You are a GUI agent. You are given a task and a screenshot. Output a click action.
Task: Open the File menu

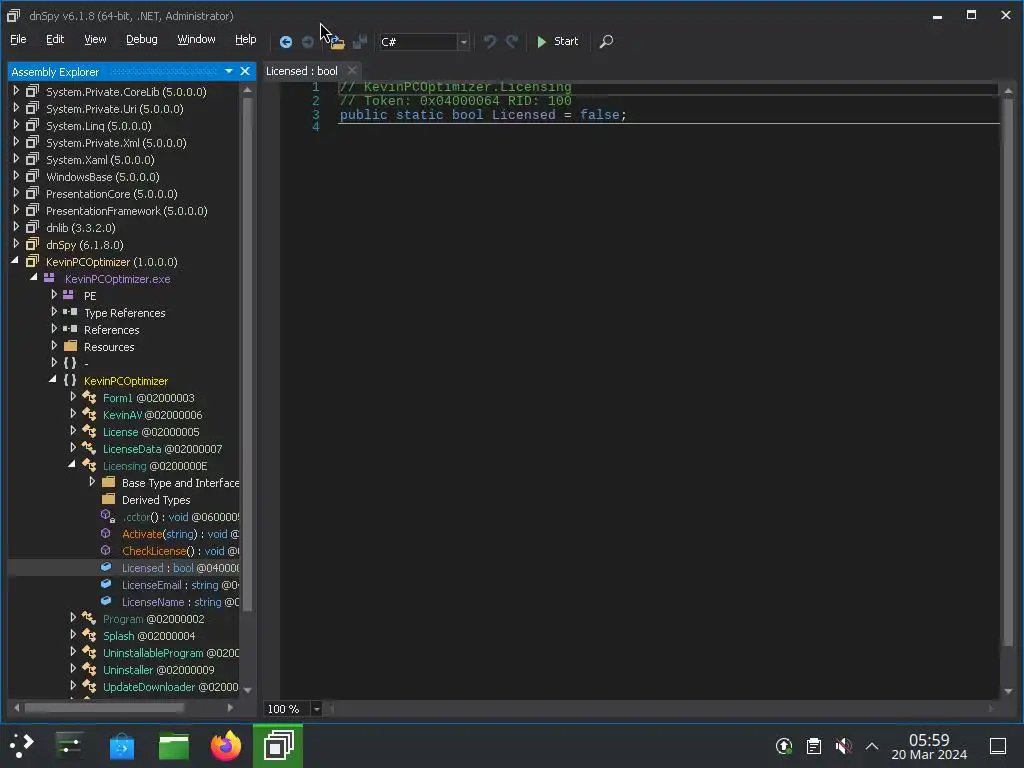click(18, 39)
